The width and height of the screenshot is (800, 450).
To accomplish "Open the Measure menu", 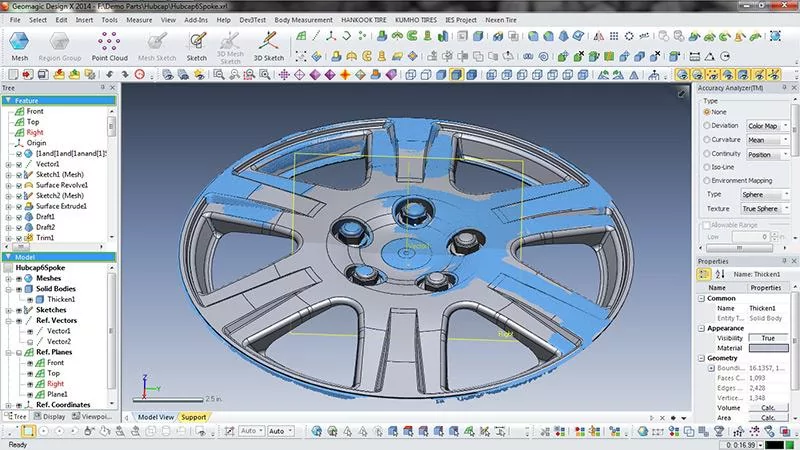I will coord(138,19).
